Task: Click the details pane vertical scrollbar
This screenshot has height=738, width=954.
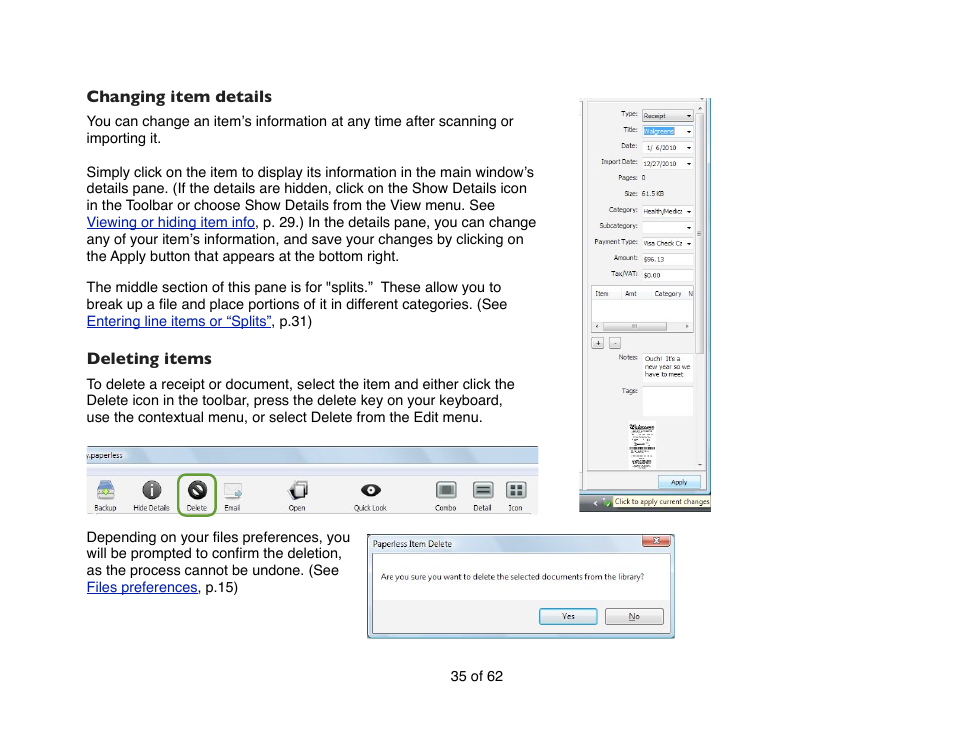Action: coord(700,231)
